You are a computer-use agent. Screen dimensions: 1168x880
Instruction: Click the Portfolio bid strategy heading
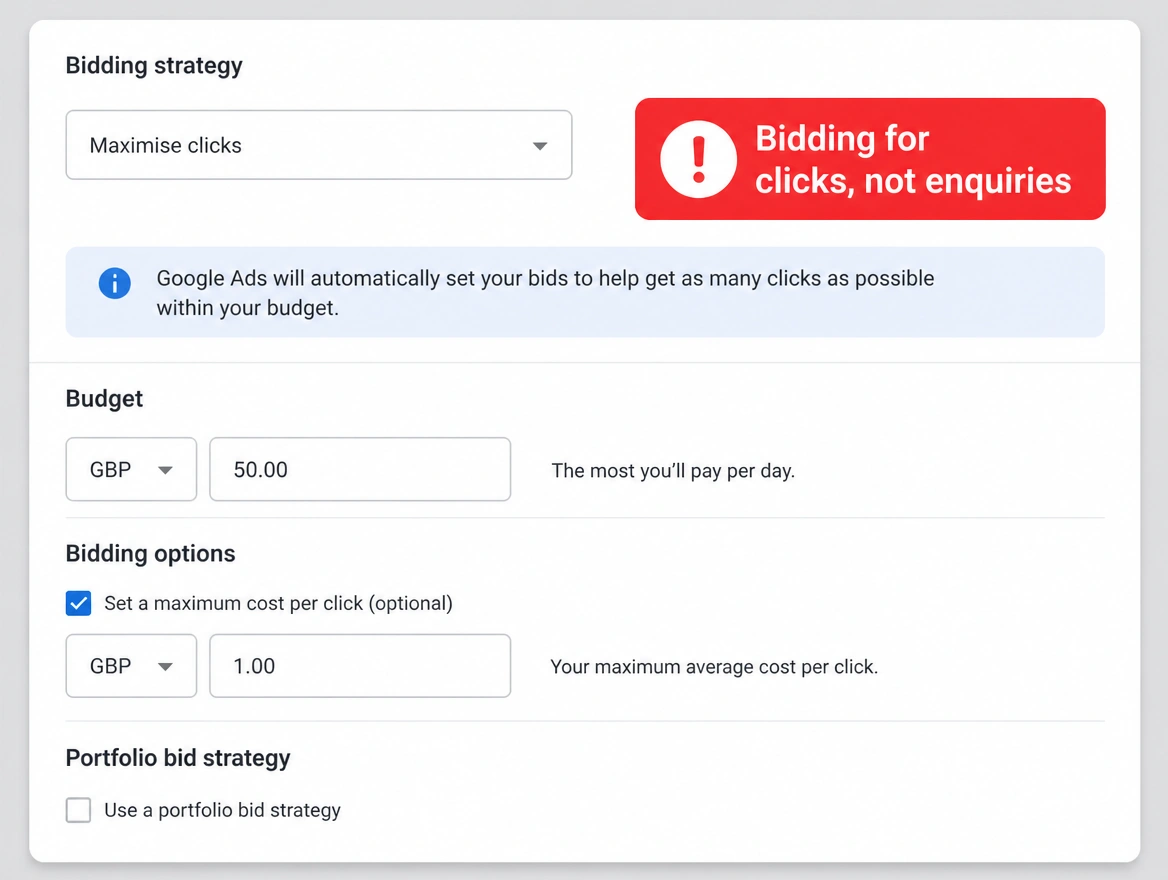pyautogui.click(x=178, y=758)
